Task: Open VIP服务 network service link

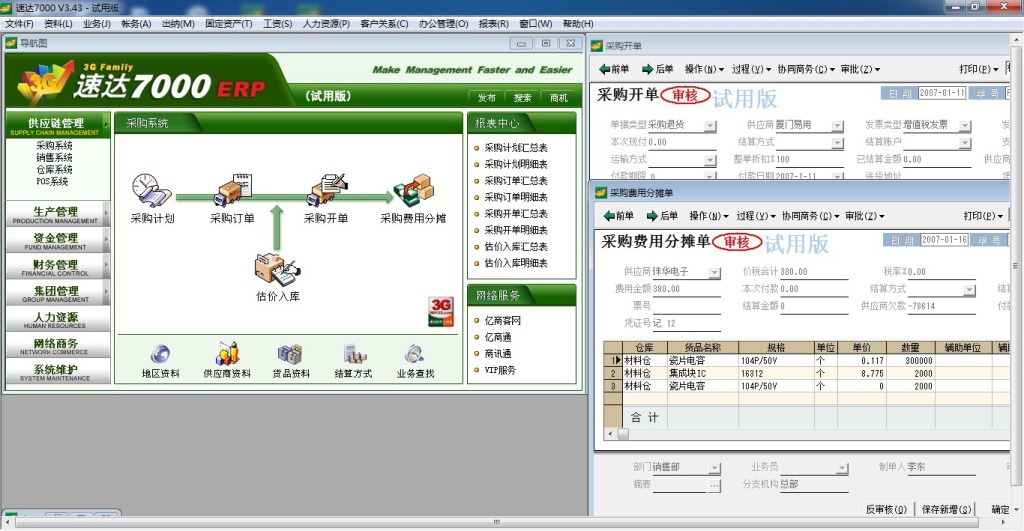Action: click(x=500, y=370)
